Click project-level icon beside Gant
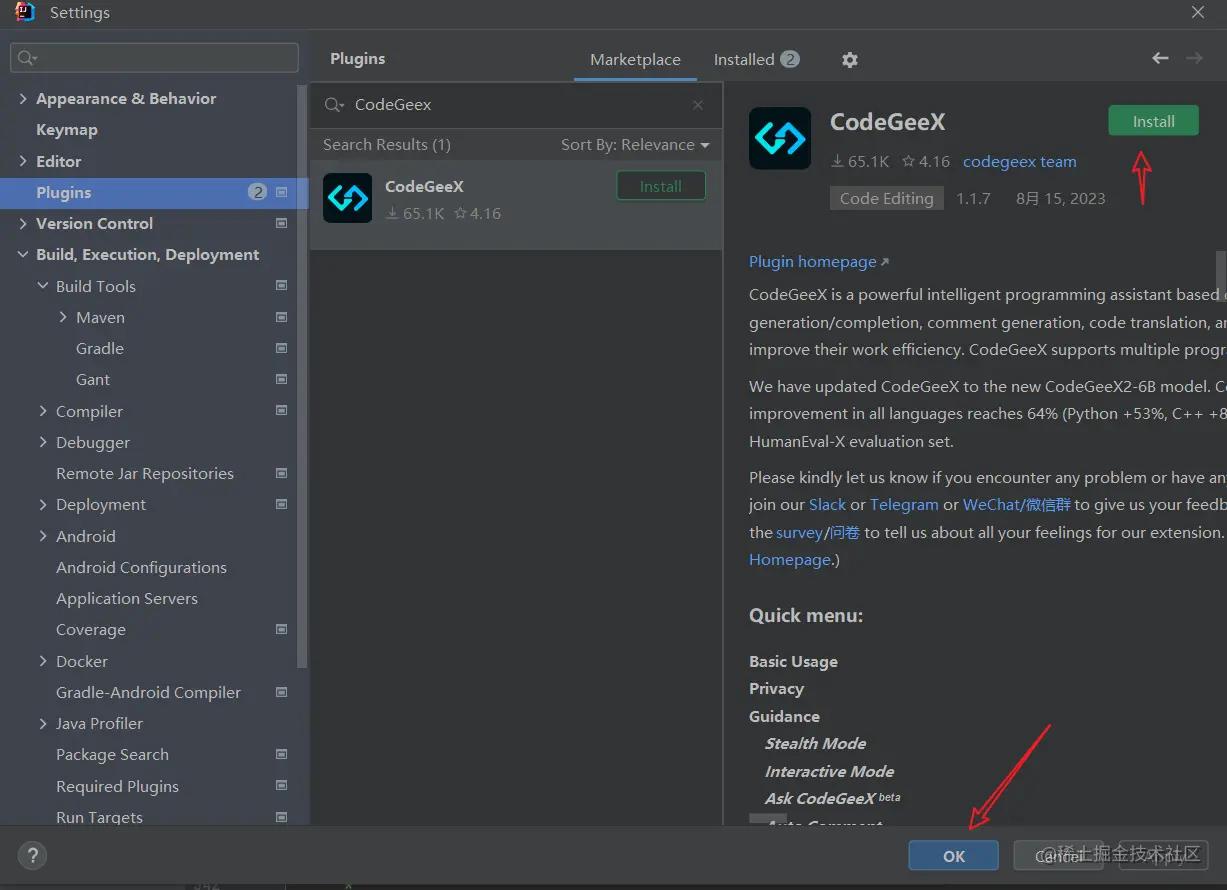The image size is (1227, 890). pos(281,379)
